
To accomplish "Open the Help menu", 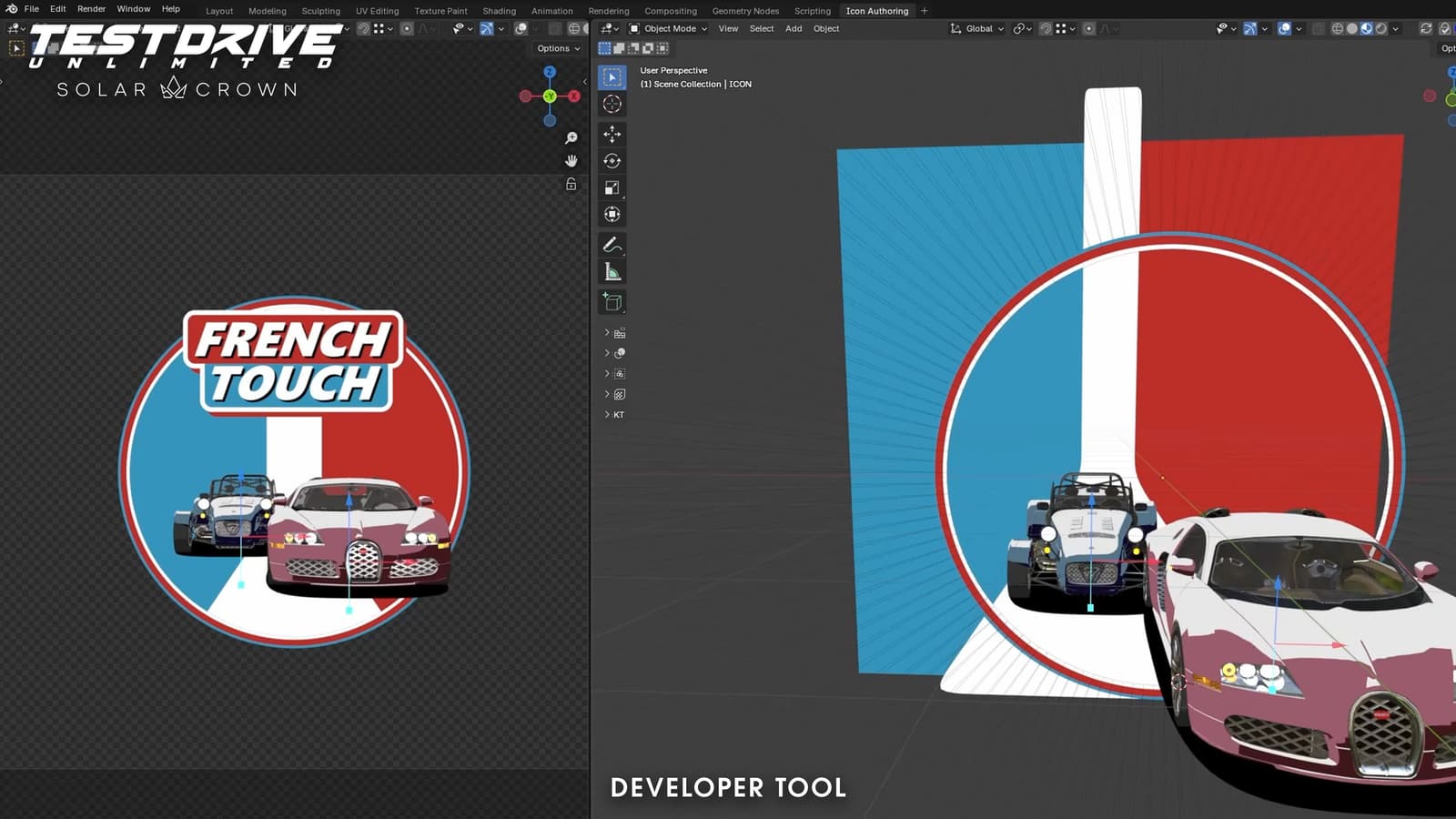I will [171, 9].
